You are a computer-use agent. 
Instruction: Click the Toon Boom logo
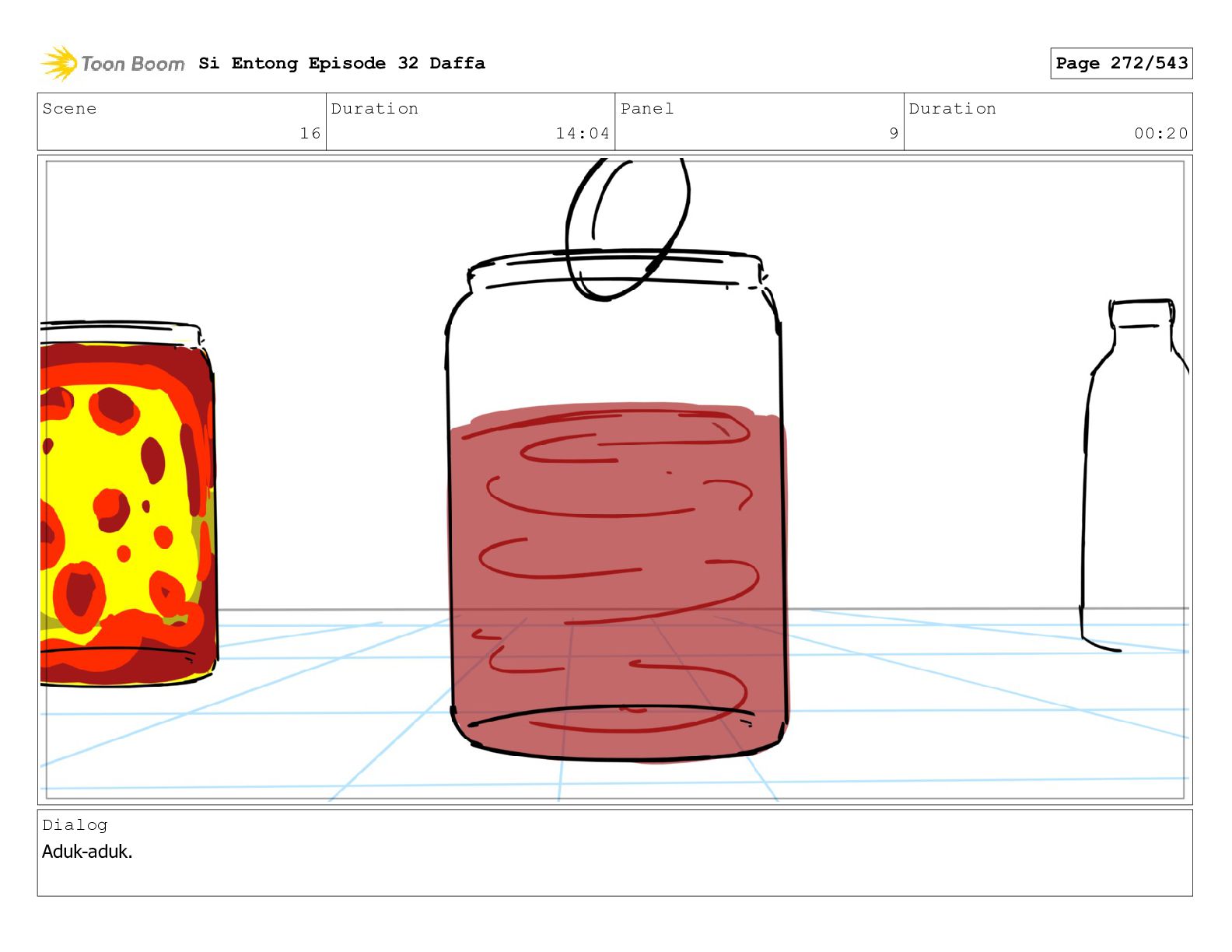pyautogui.click(x=113, y=63)
